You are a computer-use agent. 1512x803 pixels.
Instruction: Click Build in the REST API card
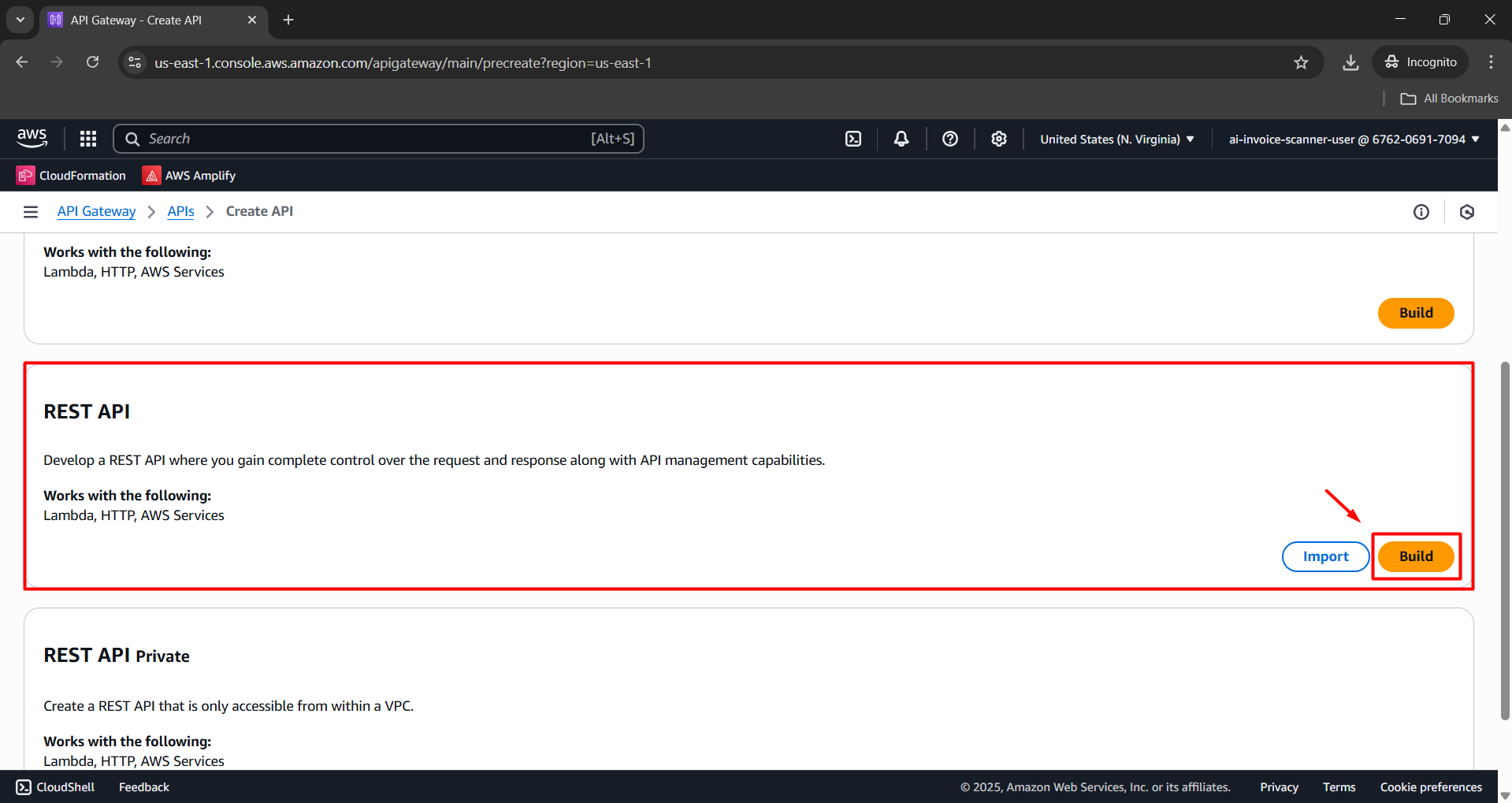tap(1416, 556)
